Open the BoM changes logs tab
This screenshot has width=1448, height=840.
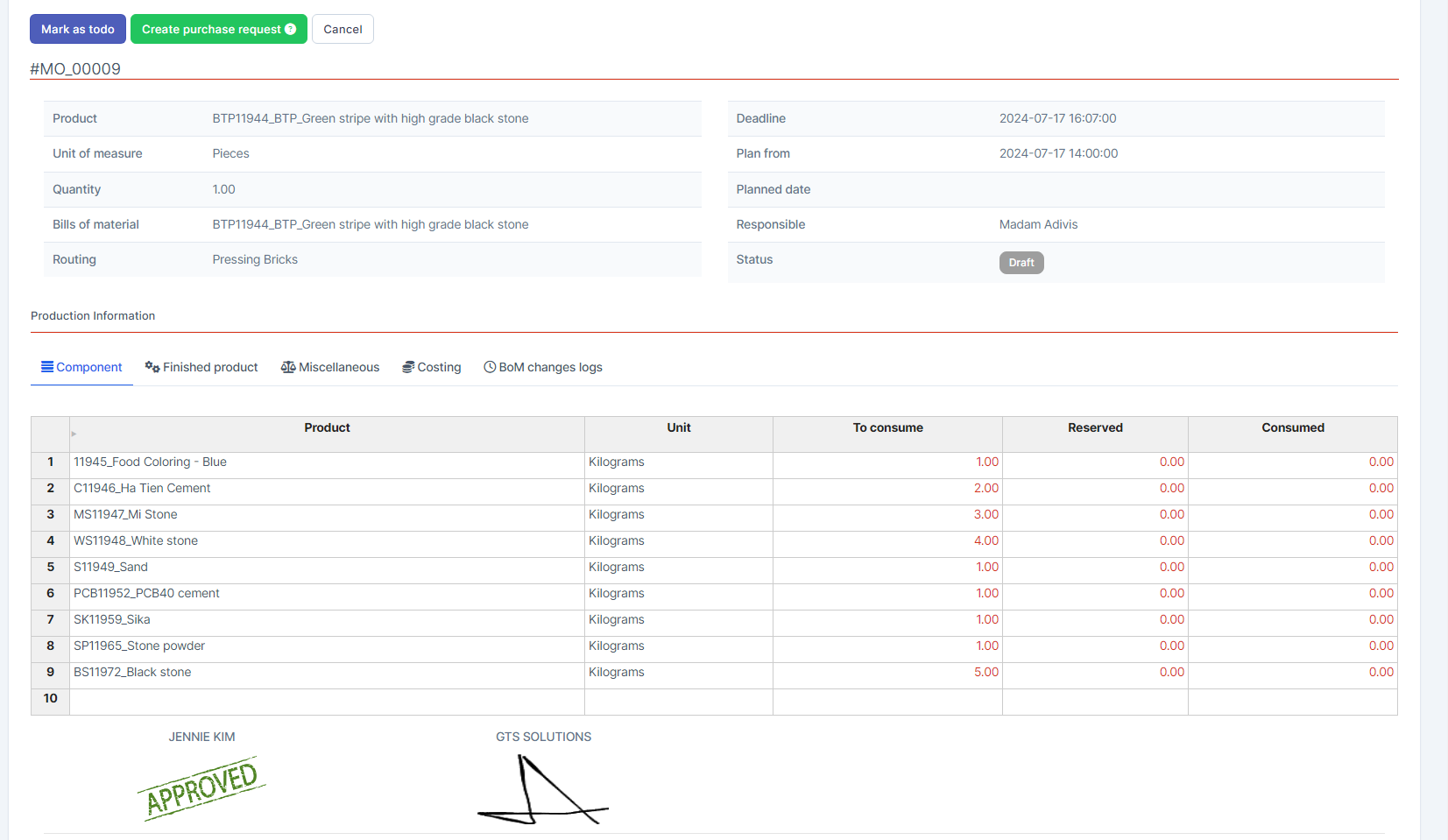pos(550,367)
